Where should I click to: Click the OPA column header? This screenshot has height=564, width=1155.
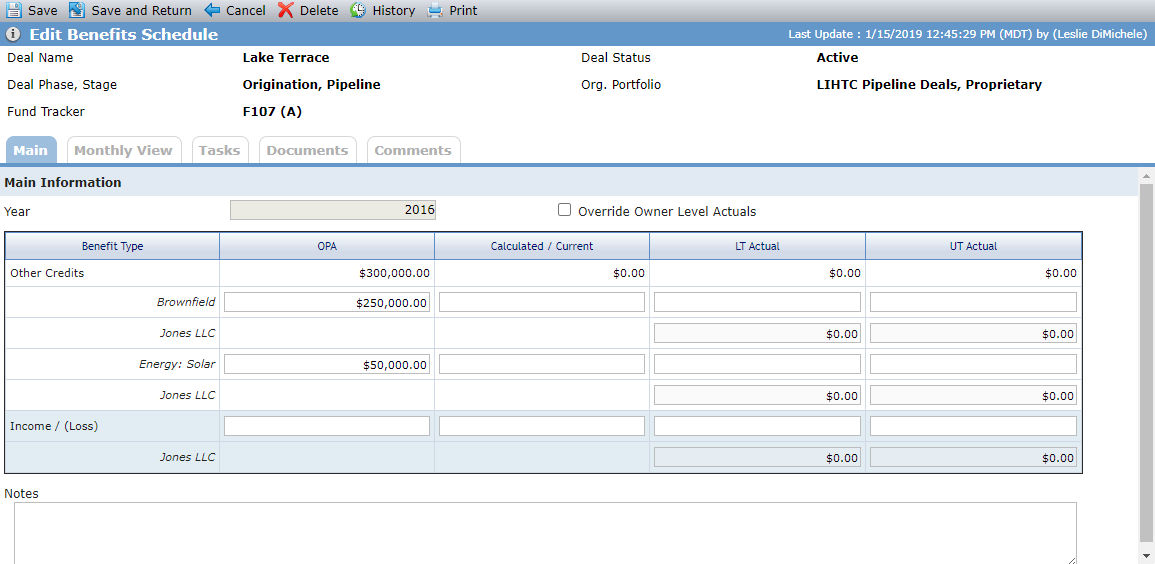tap(327, 246)
